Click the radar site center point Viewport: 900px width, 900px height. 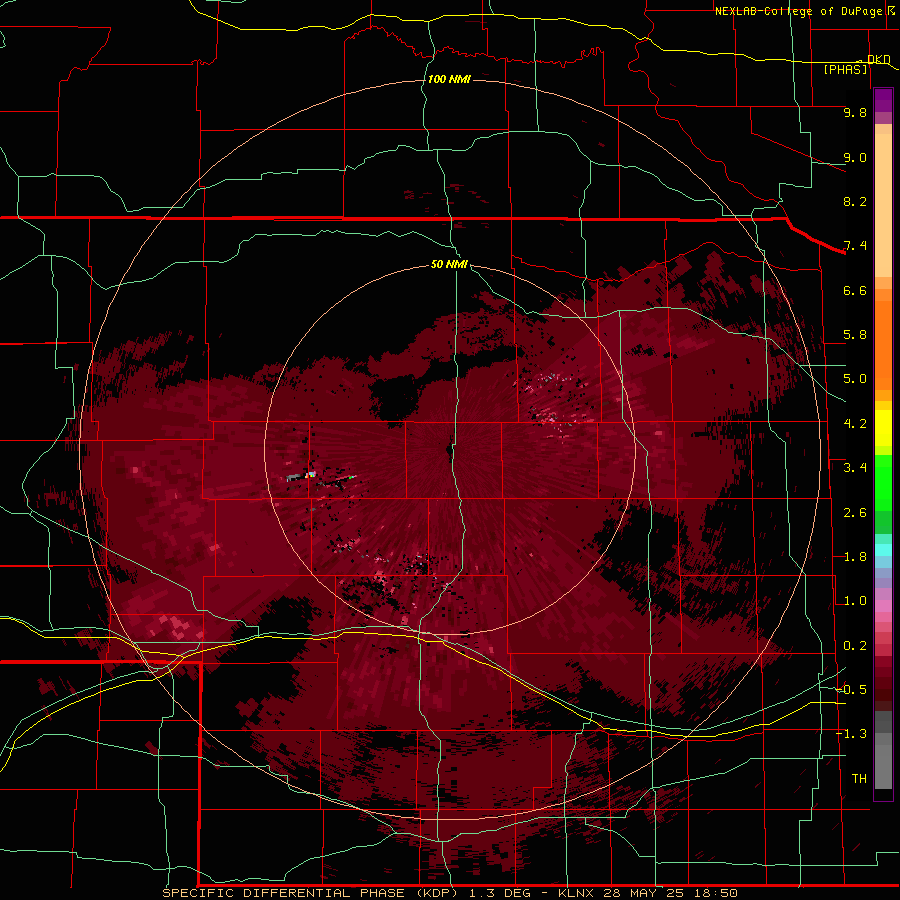[x=450, y=449]
